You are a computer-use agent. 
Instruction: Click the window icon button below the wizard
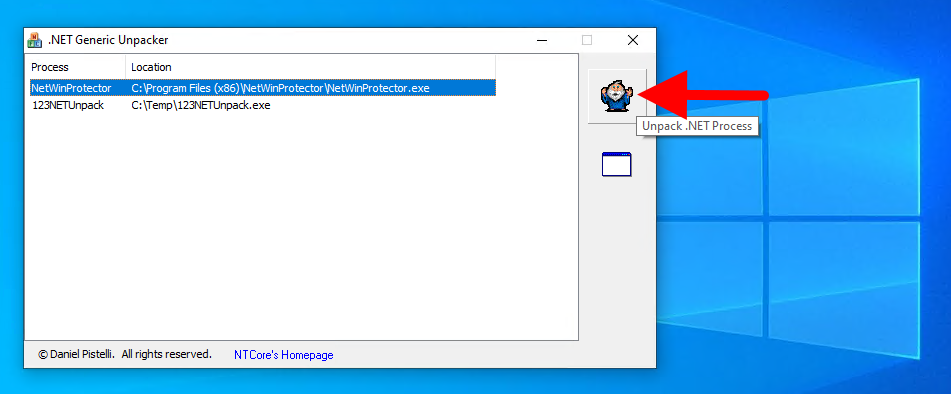pos(617,164)
